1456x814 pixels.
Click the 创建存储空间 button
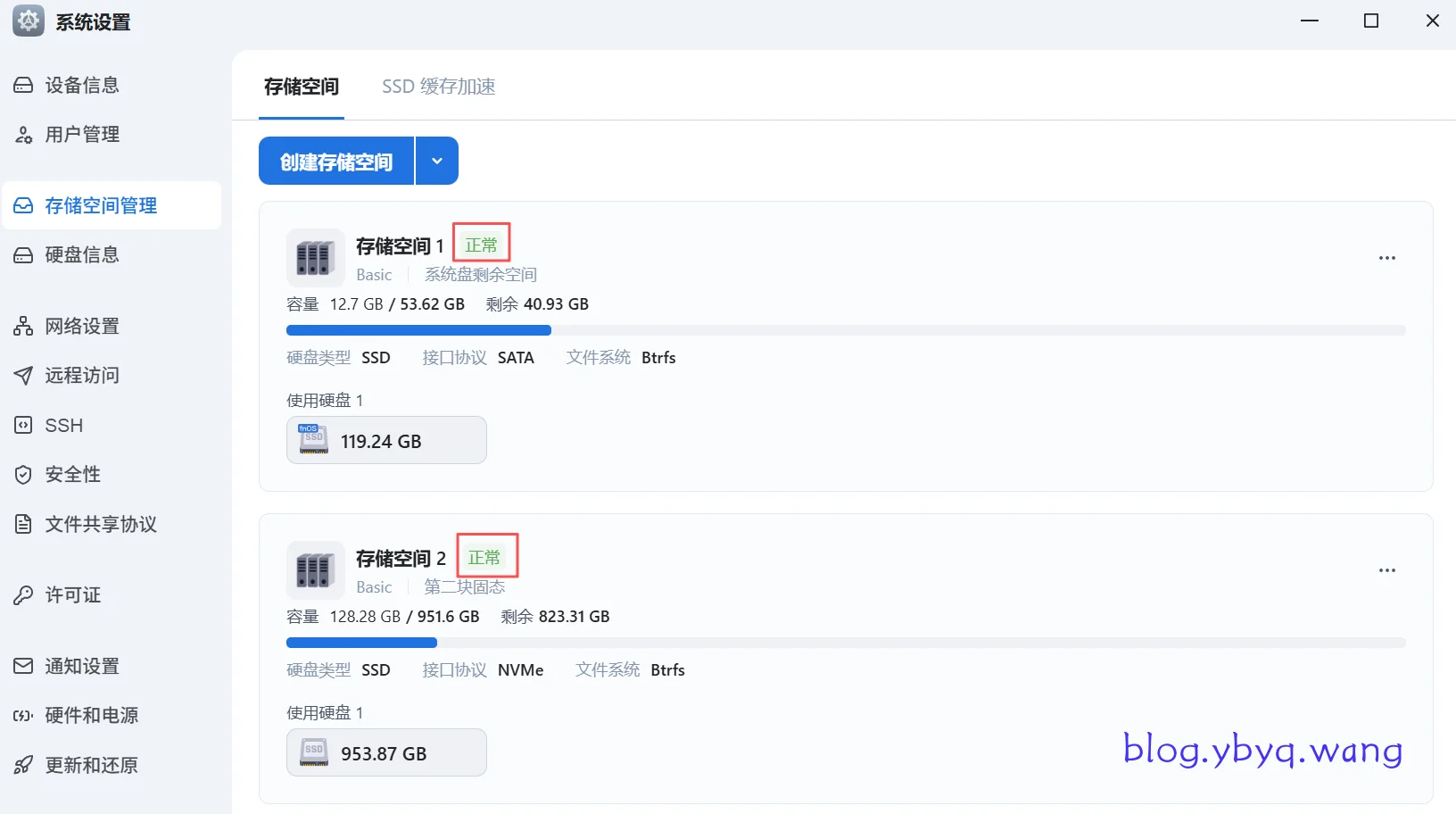tap(336, 162)
